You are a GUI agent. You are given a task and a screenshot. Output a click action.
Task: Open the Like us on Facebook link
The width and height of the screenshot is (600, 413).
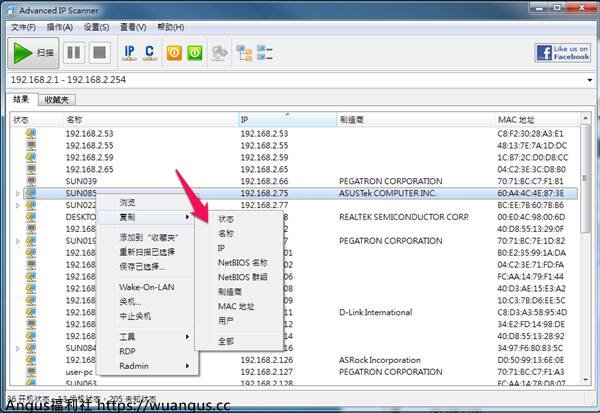tap(562, 53)
